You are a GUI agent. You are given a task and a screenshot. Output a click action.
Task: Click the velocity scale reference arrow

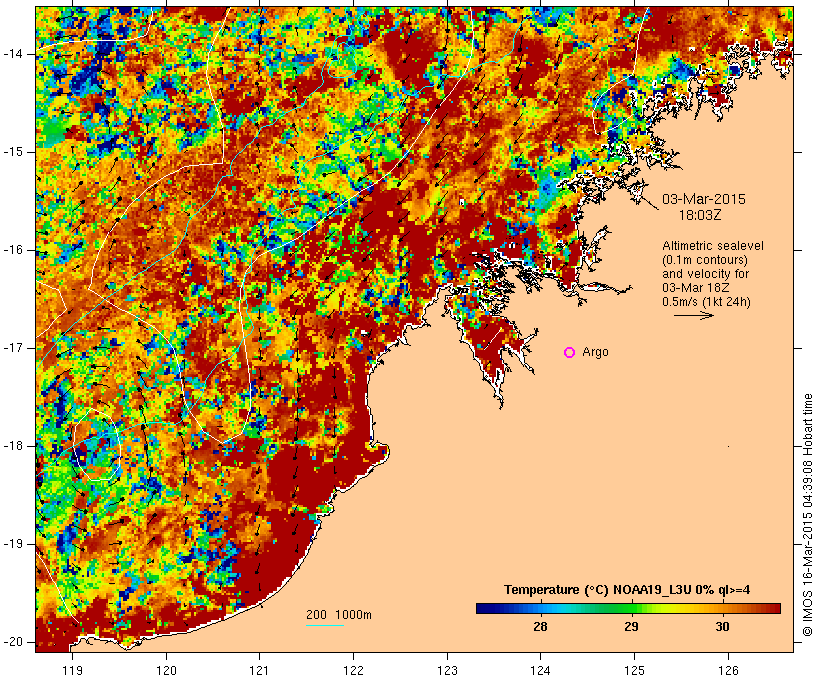pyautogui.click(x=694, y=315)
